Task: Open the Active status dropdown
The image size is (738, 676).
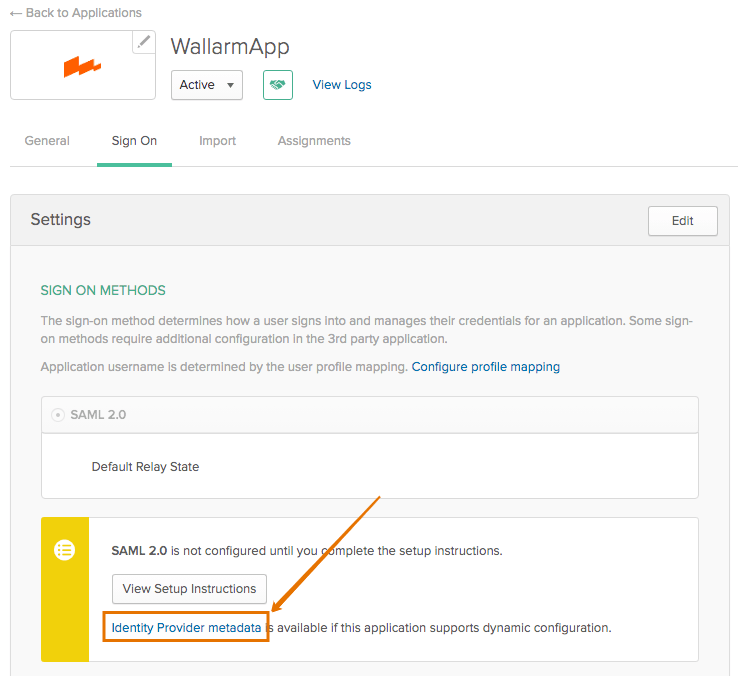Action: (207, 85)
